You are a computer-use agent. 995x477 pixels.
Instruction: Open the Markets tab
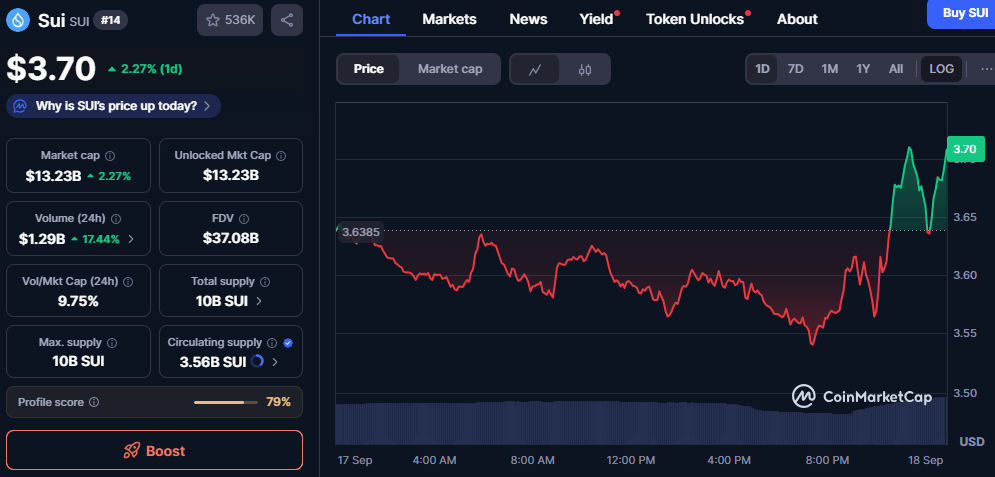tap(449, 19)
